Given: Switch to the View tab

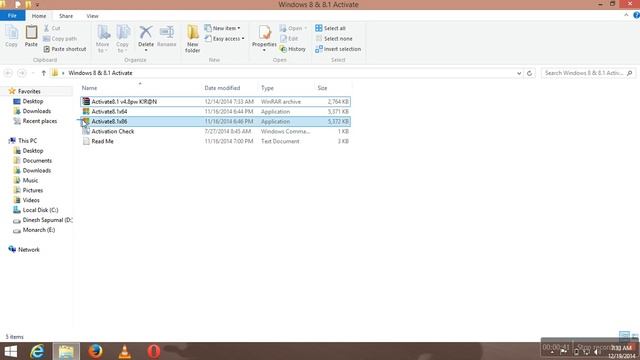Looking at the screenshot, I should tap(92, 16).
